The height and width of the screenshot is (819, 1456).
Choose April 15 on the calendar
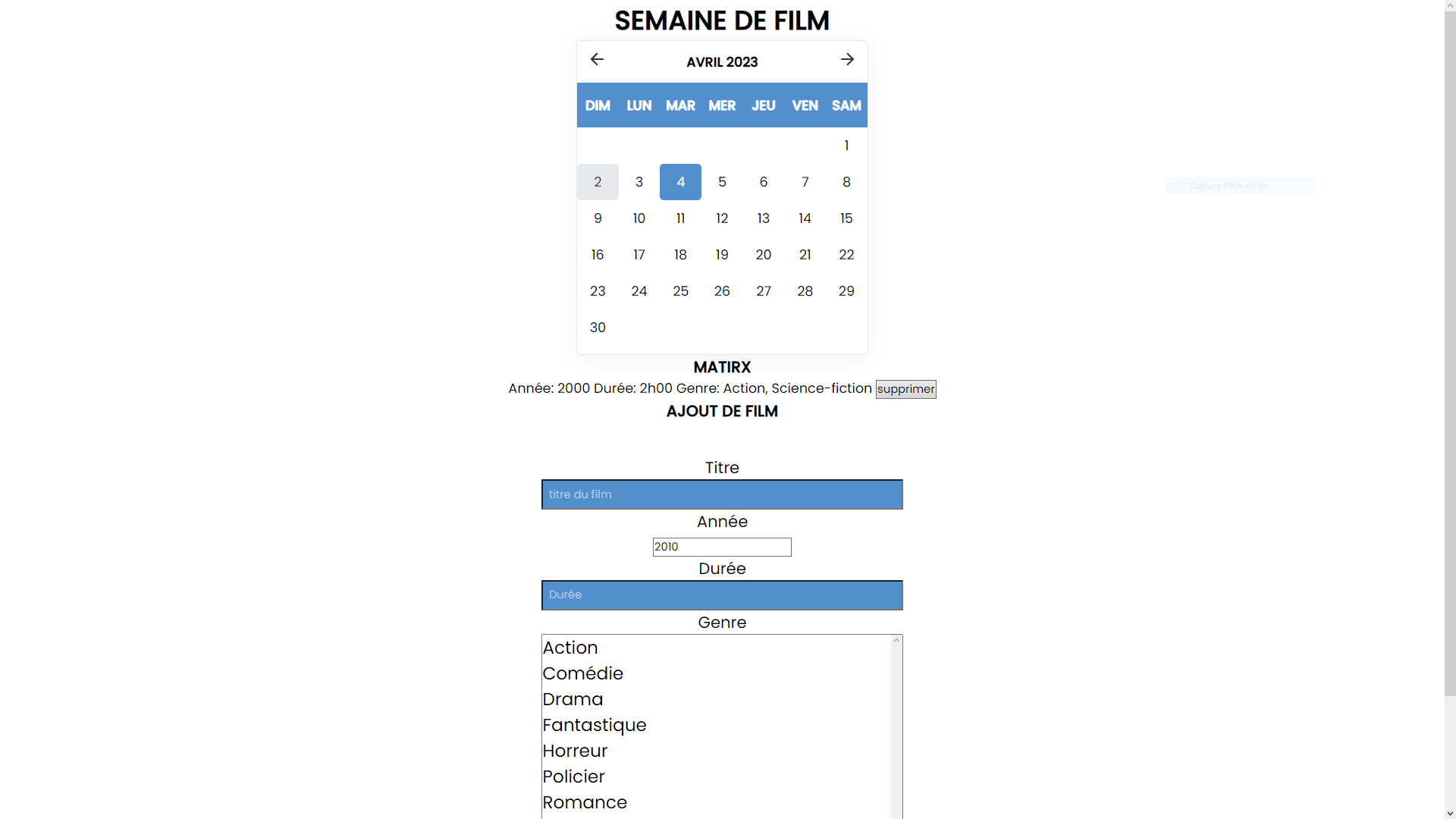pyautogui.click(x=846, y=218)
